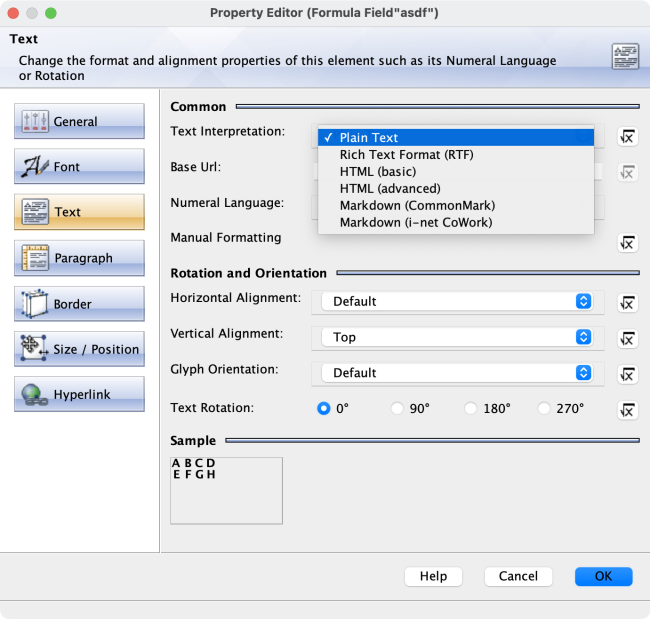Open formula editor for Text Interpretation
This screenshot has width=650, height=619.
click(x=627, y=137)
